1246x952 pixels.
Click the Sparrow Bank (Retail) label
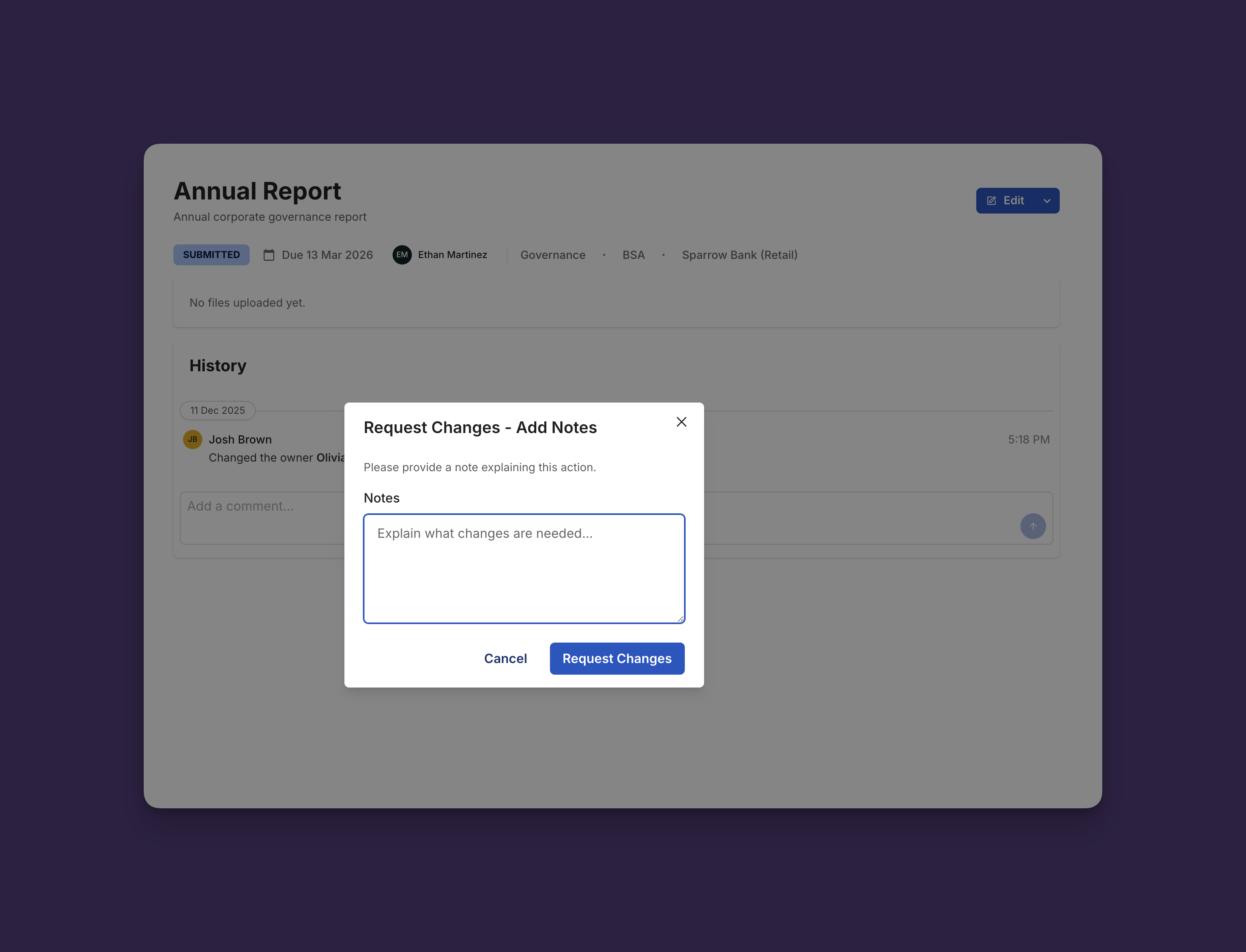[x=739, y=255]
